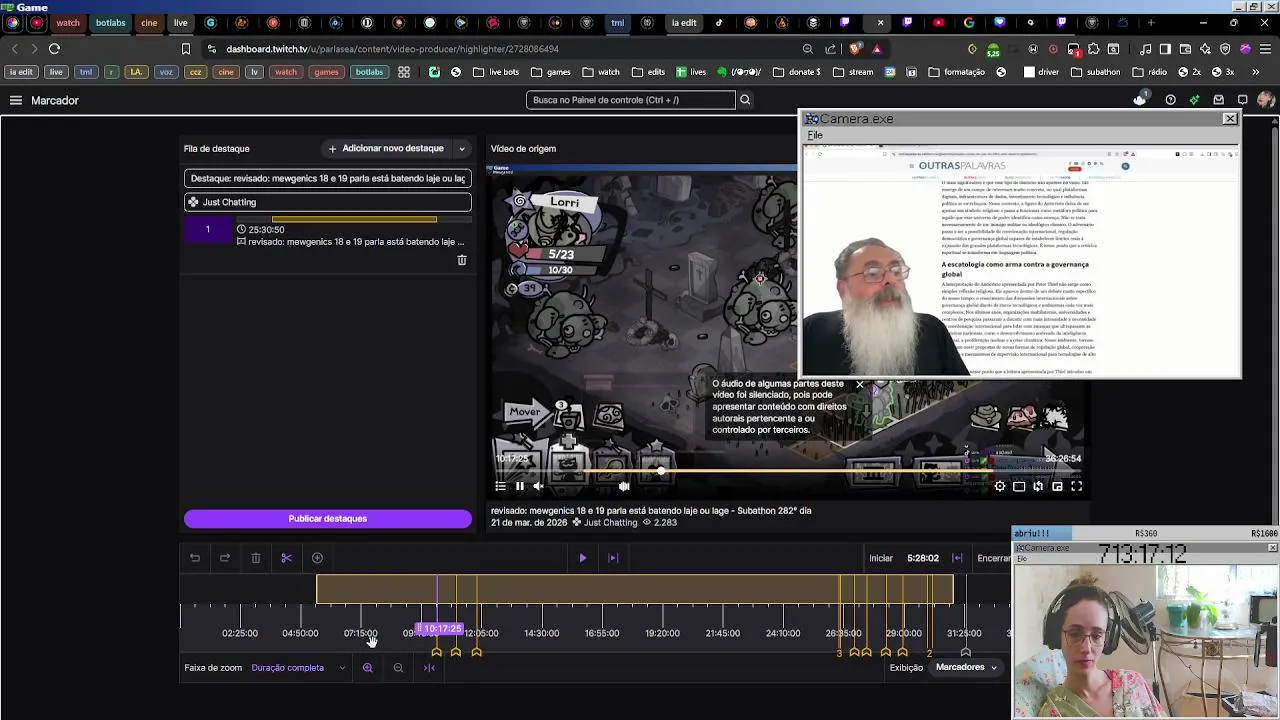Focus the Busca no Painel de controle search box

pyautogui.click(x=631, y=100)
